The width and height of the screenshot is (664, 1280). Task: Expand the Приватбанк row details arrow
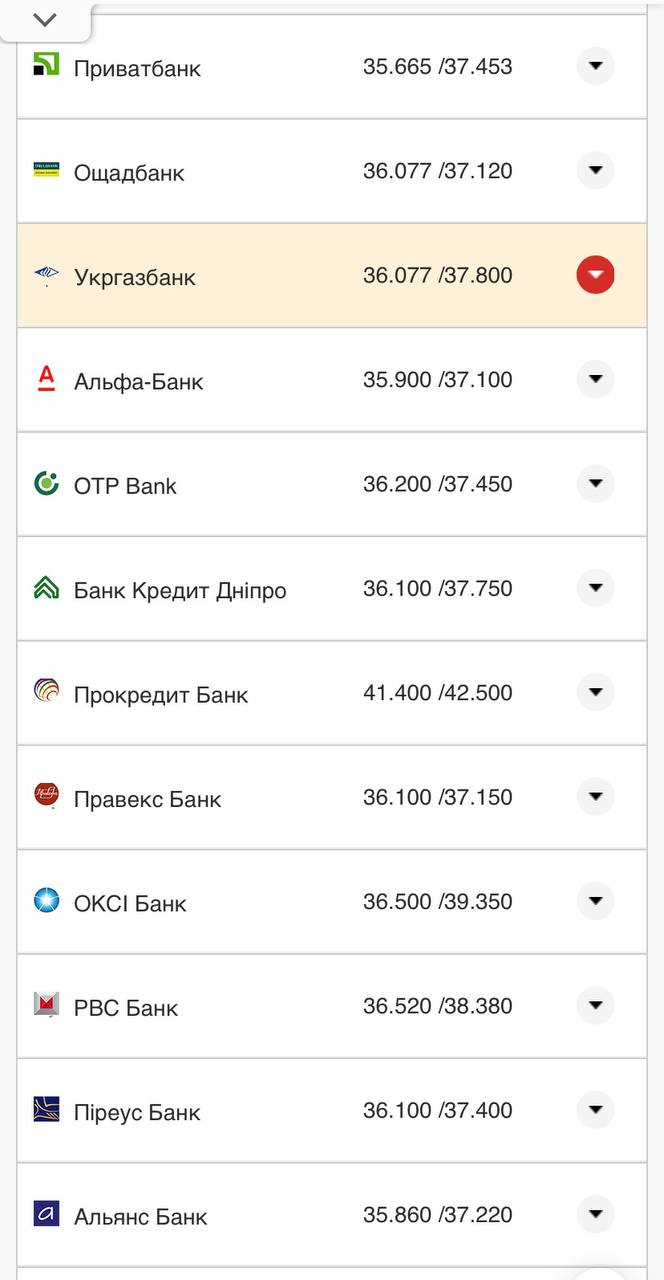[595, 66]
